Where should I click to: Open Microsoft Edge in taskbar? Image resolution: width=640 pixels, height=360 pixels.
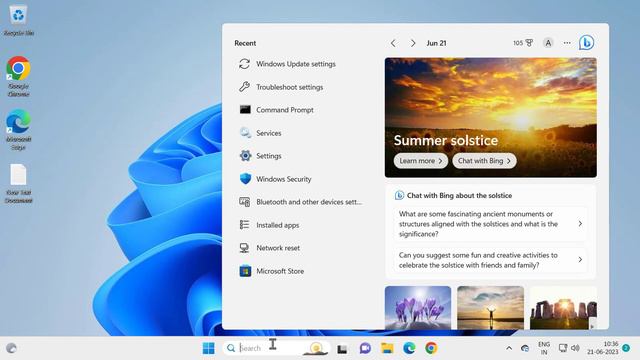(x=409, y=348)
